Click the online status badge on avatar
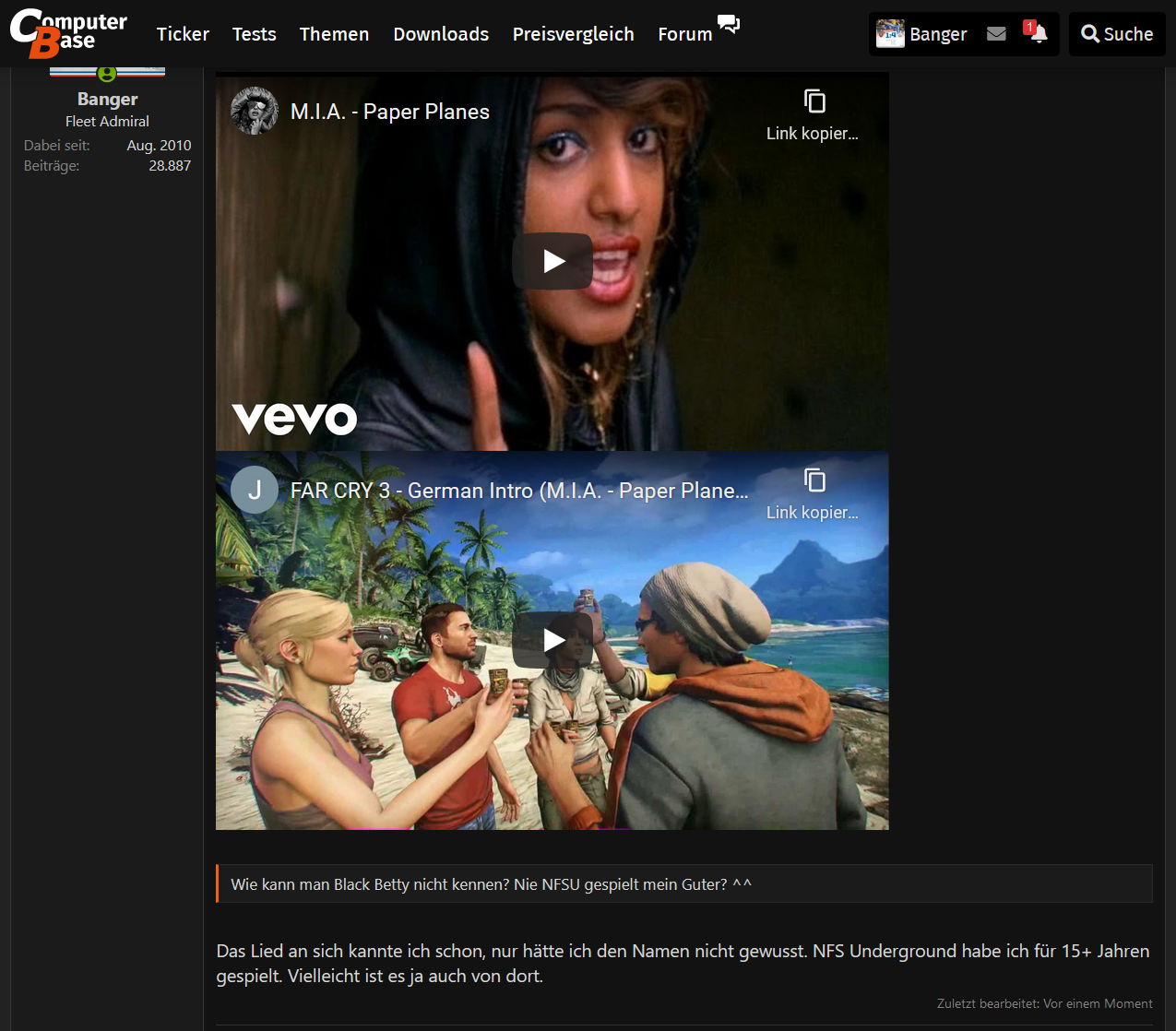 pos(107,73)
